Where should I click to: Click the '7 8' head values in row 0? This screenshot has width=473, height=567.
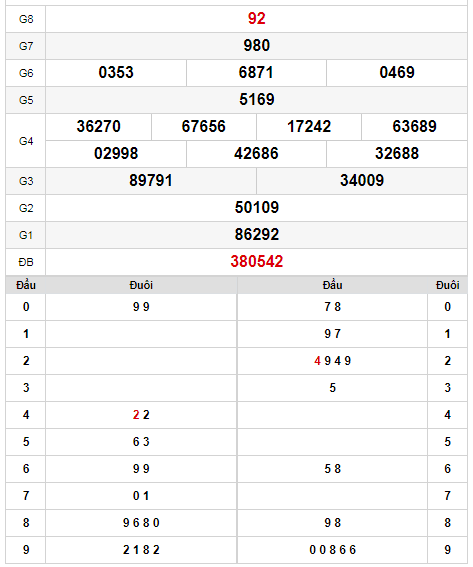point(332,307)
